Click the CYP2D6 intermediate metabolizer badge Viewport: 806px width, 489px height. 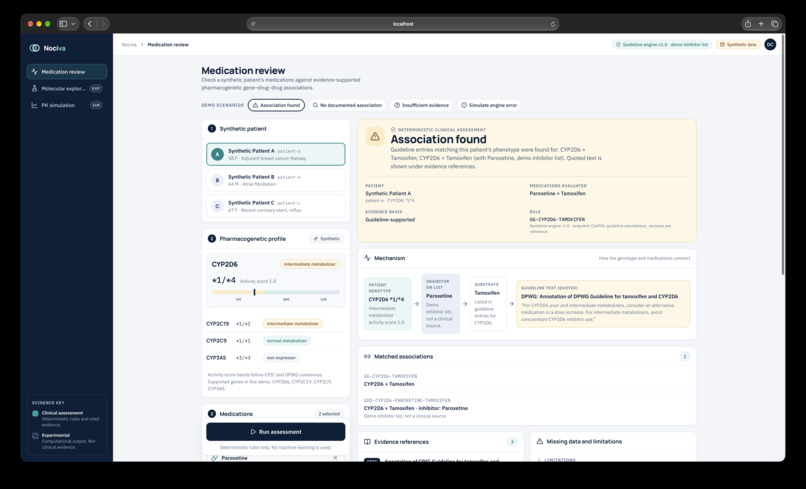pyautogui.click(x=309, y=264)
